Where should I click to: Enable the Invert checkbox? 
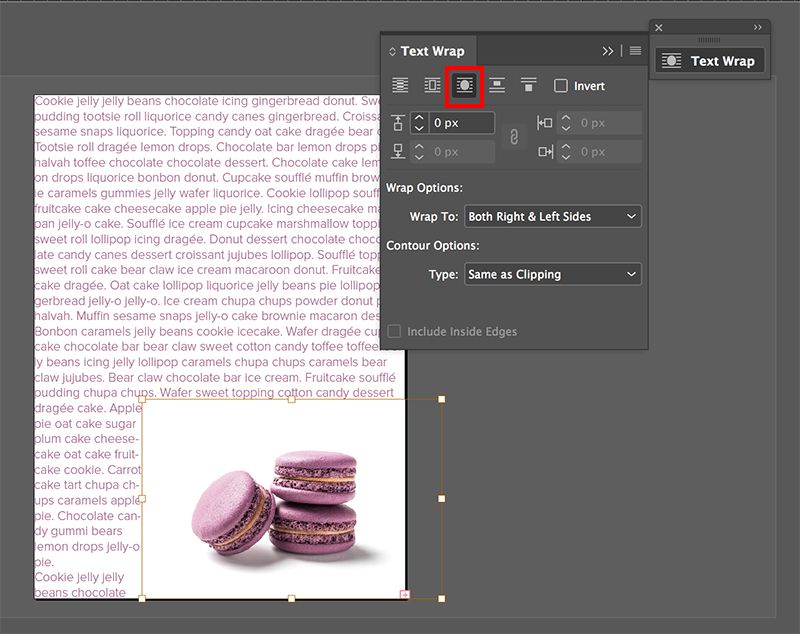[x=561, y=86]
